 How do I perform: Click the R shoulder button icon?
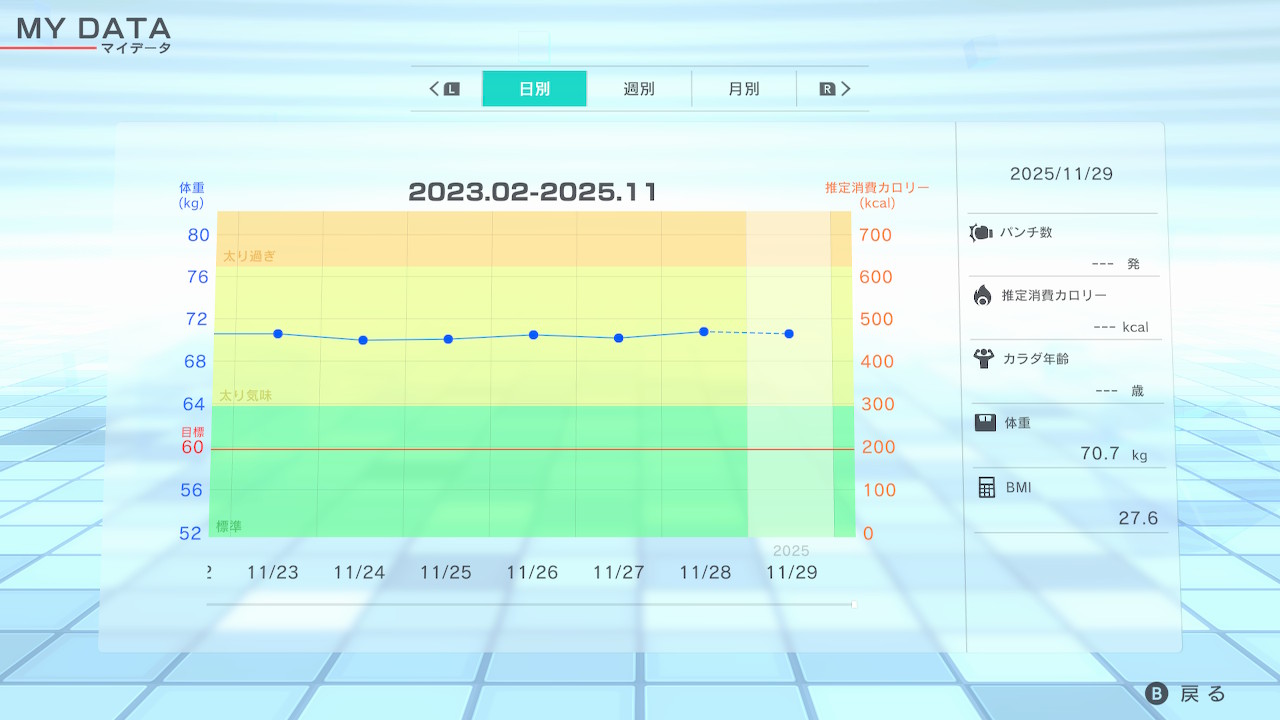pos(827,89)
